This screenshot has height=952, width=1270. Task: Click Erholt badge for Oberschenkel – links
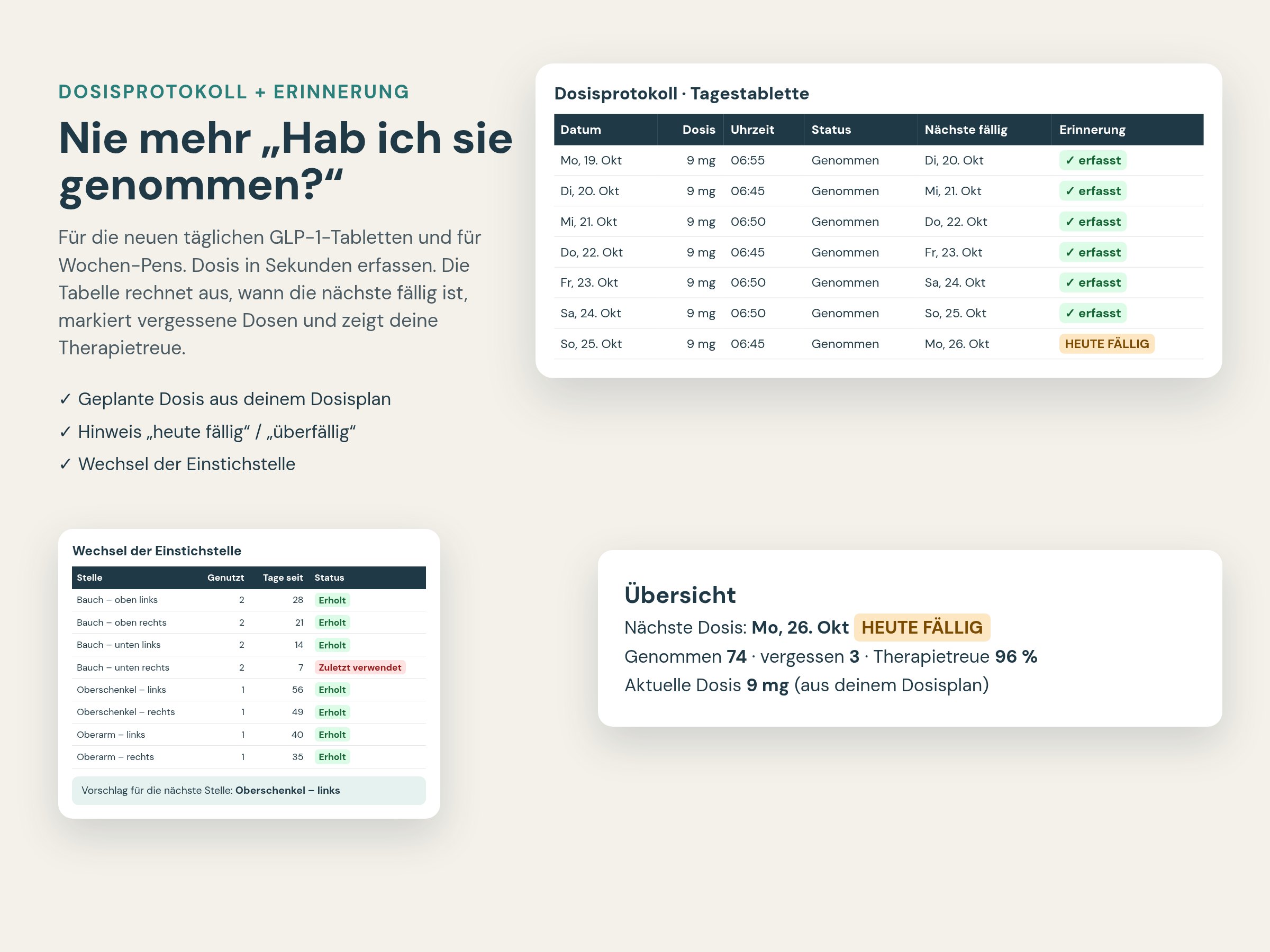332,690
